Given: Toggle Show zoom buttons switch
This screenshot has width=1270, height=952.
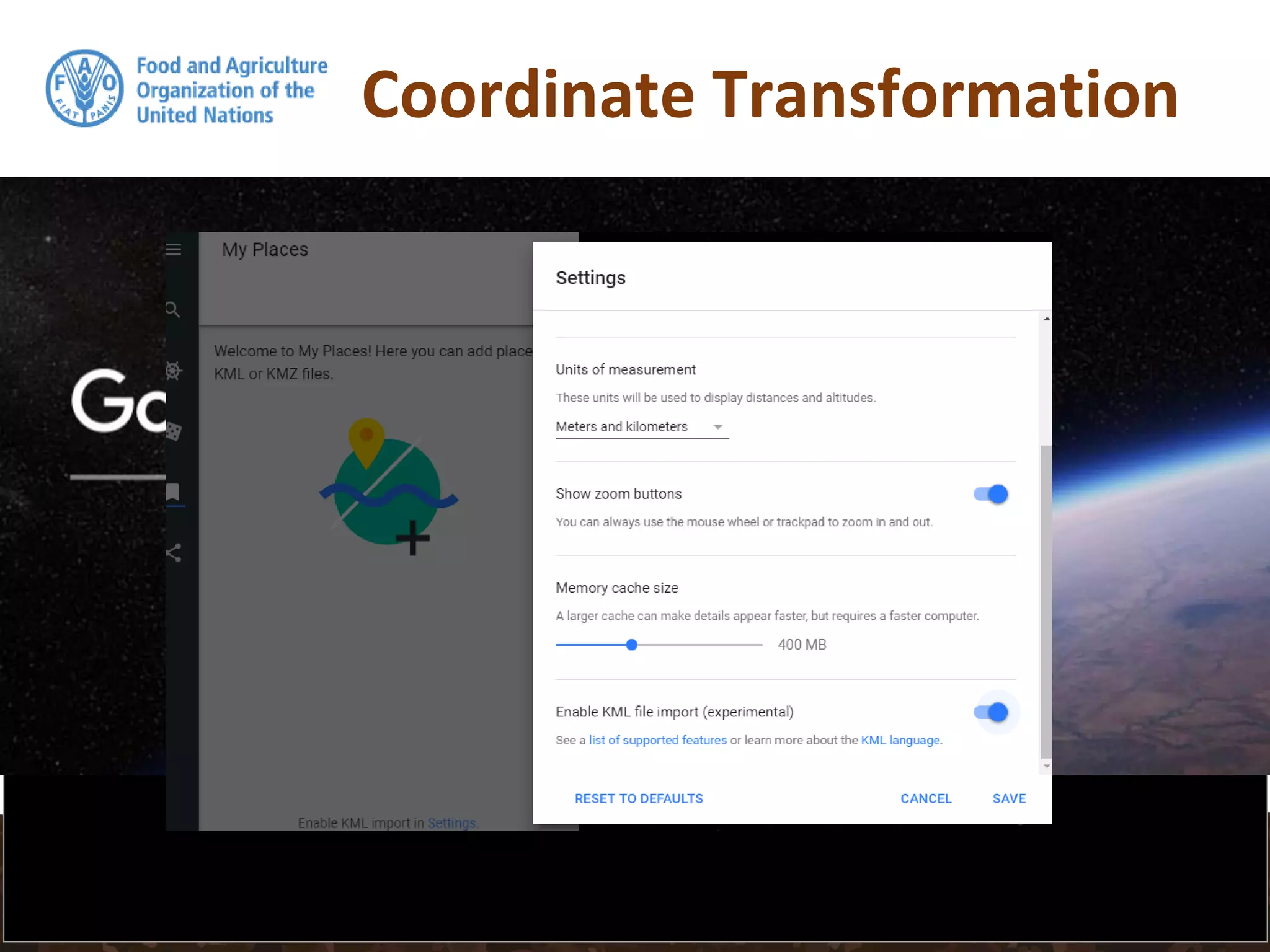Looking at the screenshot, I should 991,494.
